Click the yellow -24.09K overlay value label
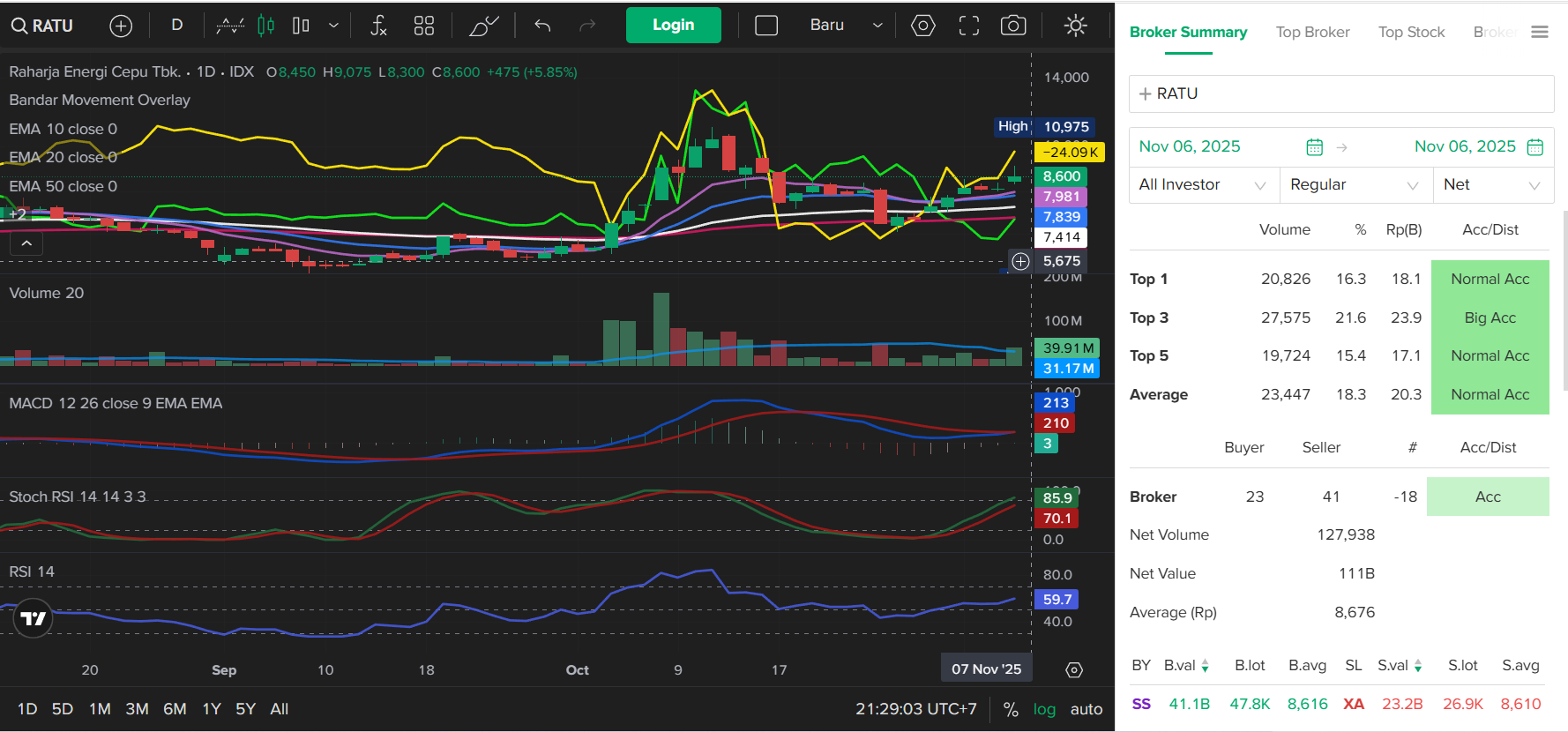This screenshot has height=732, width=1568. coord(1069,153)
